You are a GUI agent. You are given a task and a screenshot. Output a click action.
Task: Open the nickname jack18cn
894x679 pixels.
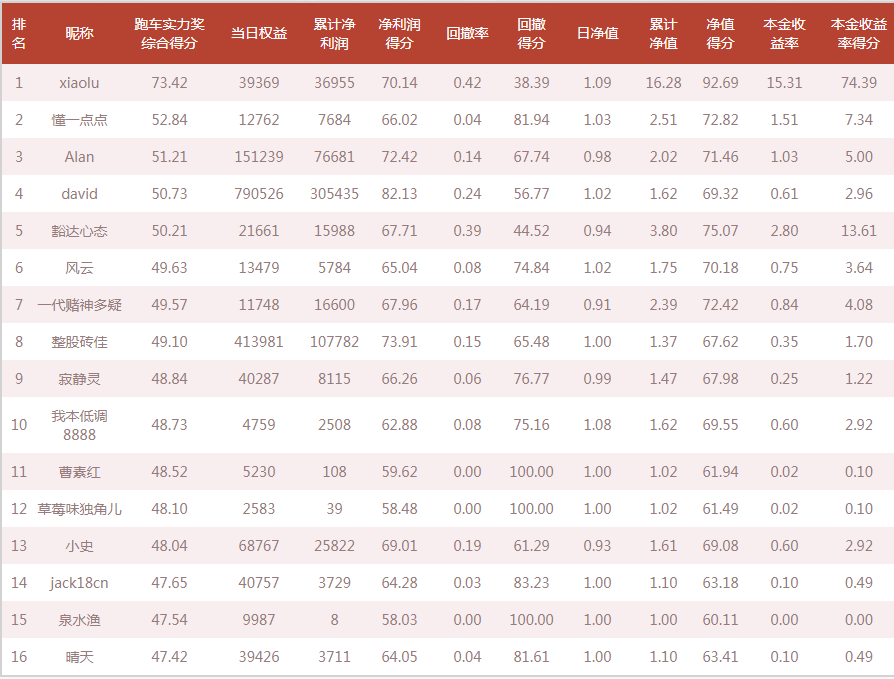coord(79,583)
